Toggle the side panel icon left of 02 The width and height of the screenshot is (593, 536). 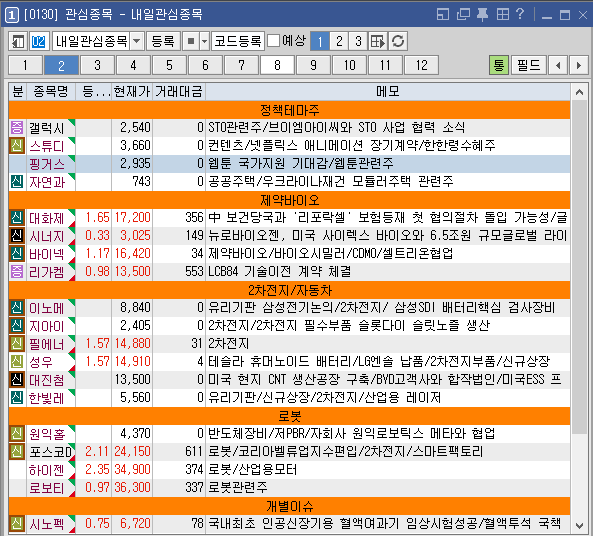18,41
